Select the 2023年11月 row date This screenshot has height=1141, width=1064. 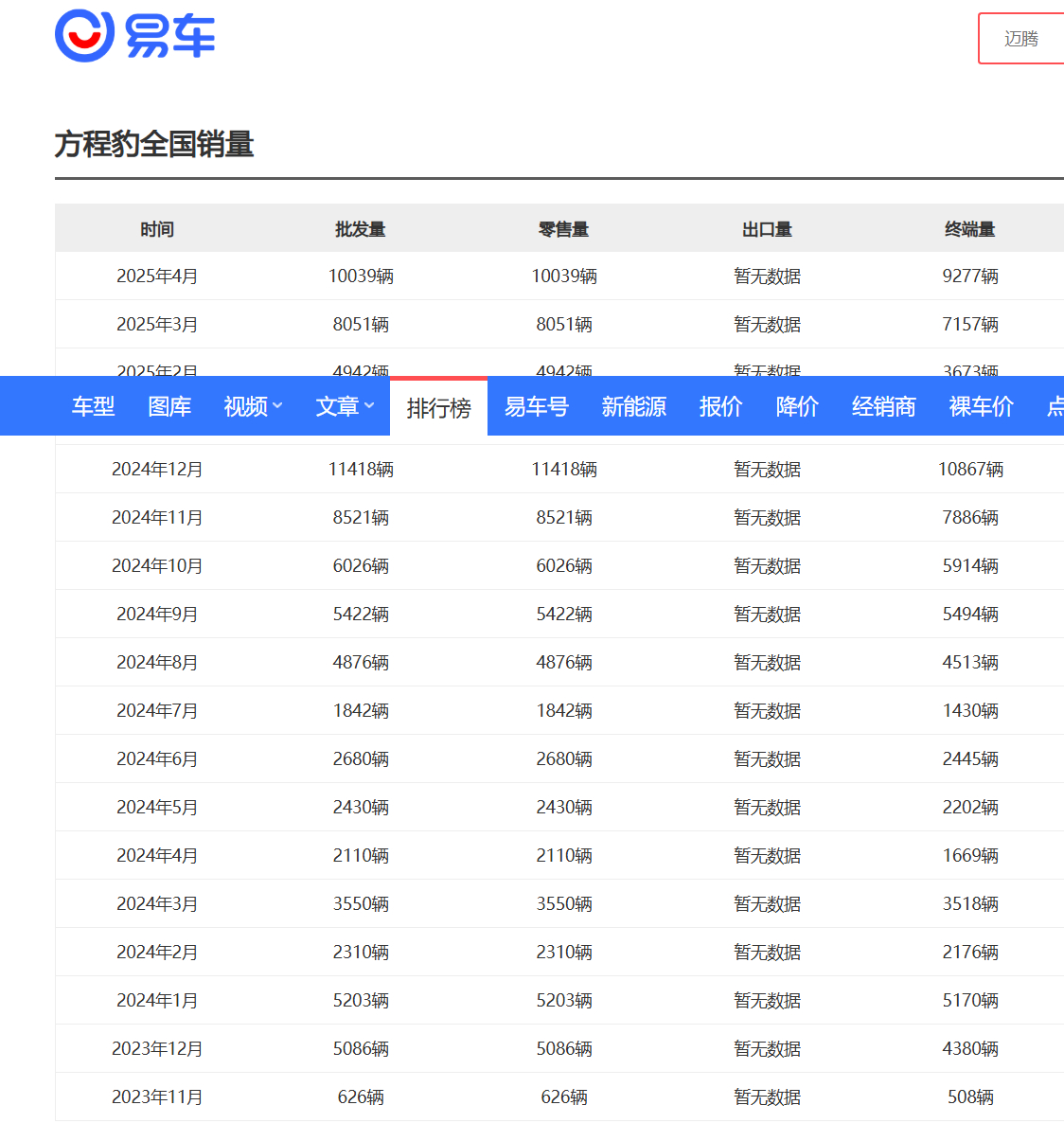tap(157, 1096)
